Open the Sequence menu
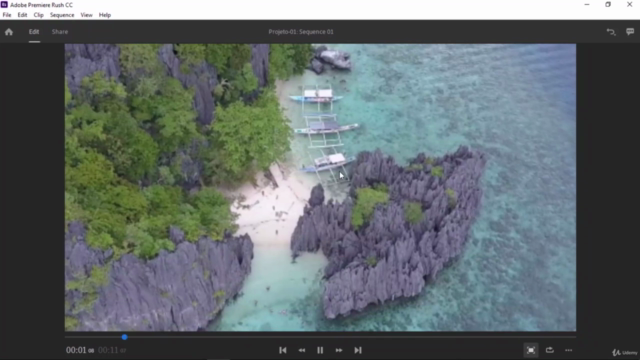 point(62,15)
